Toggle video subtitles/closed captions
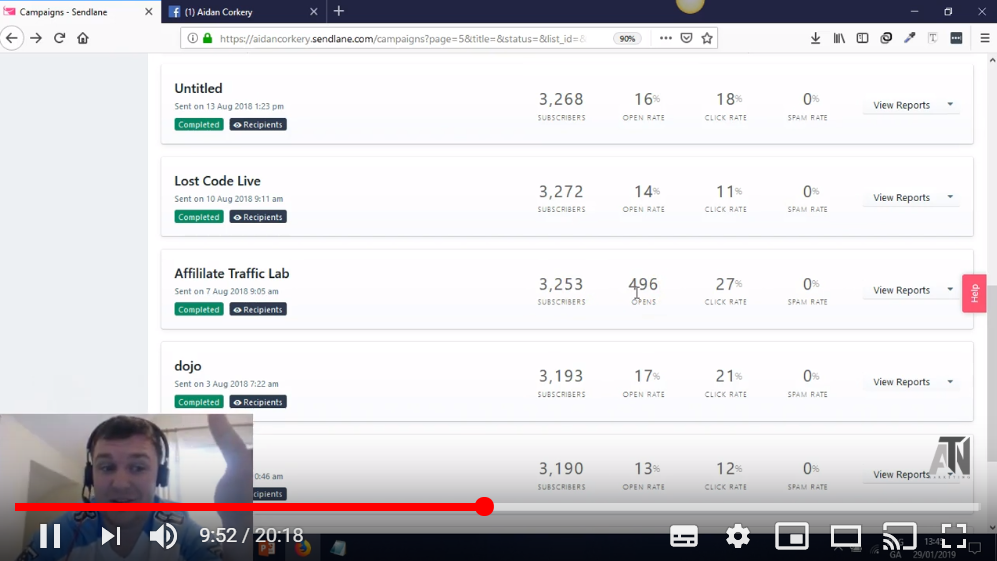The width and height of the screenshot is (997, 561). pos(684,536)
